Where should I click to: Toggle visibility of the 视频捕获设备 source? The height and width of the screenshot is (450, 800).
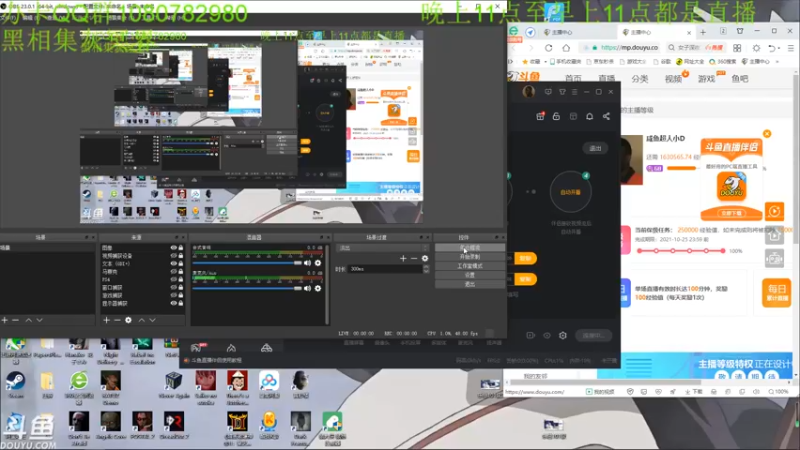173,256
